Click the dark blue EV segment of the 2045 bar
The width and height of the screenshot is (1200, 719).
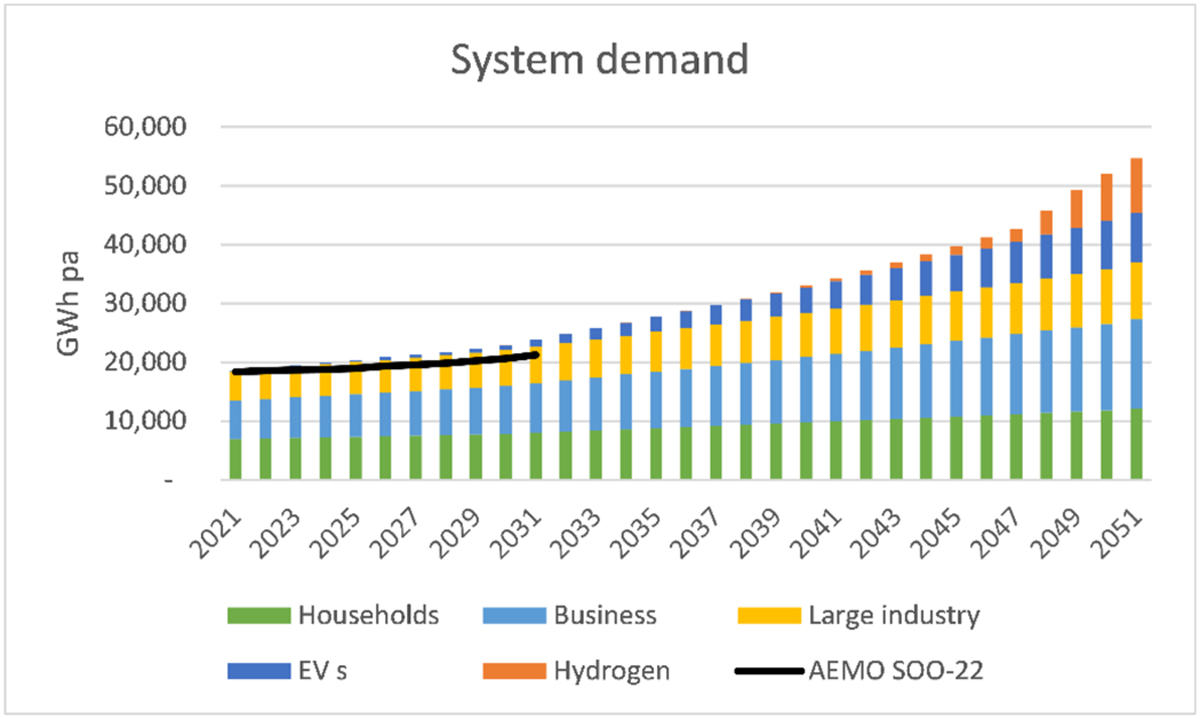pyautogui.click(x=955, y=273)
